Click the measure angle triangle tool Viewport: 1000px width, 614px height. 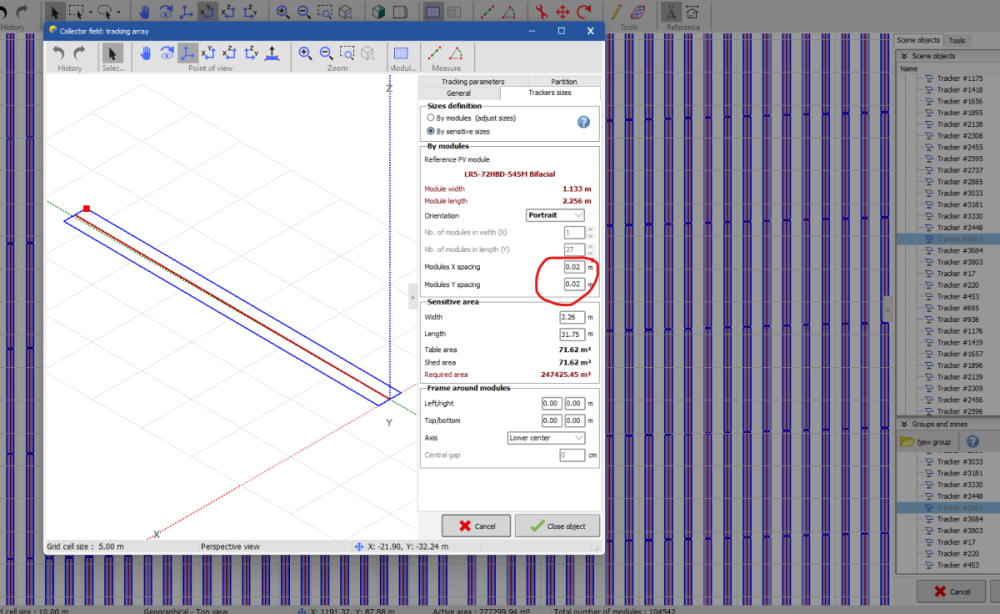click(455, 53)
